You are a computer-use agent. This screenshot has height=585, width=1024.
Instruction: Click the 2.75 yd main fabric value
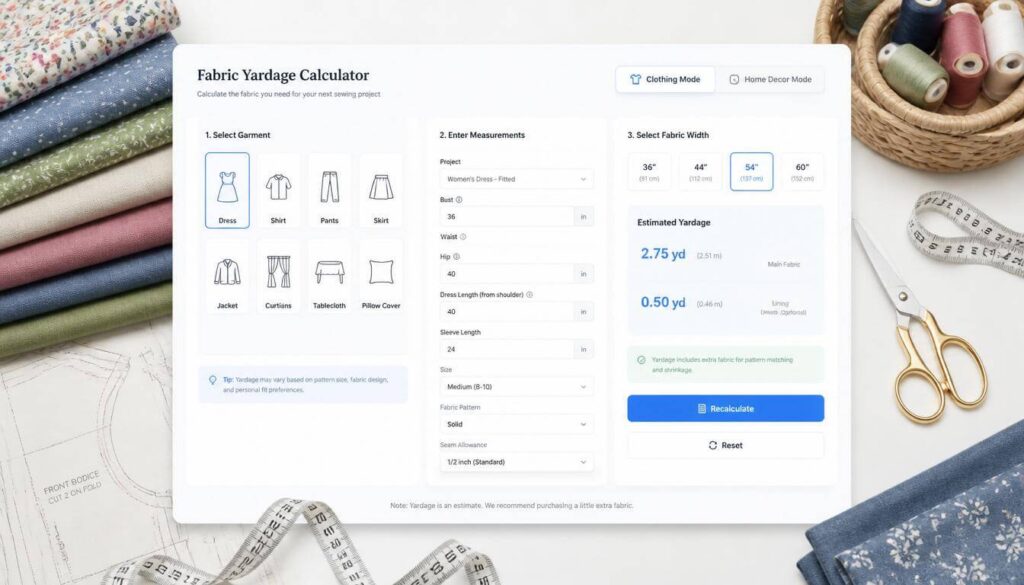tap(663, 254)
